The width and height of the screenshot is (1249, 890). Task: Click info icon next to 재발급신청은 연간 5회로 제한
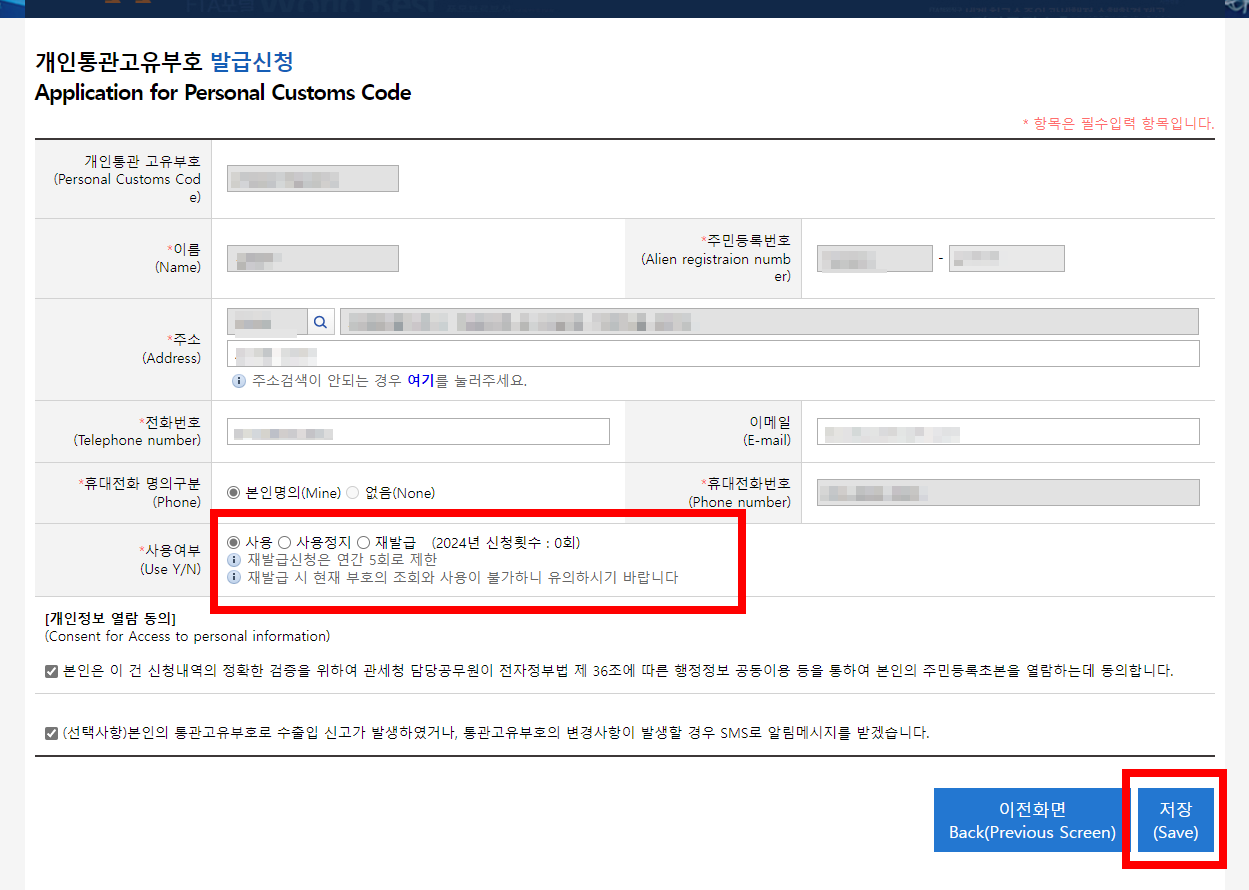[x=234, y=560]
